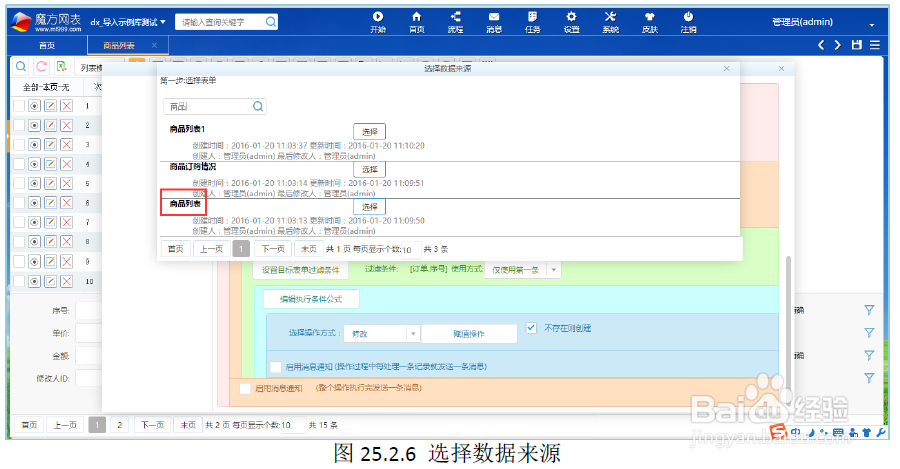Click 末页 in the dialog pagination

[309, 249]
